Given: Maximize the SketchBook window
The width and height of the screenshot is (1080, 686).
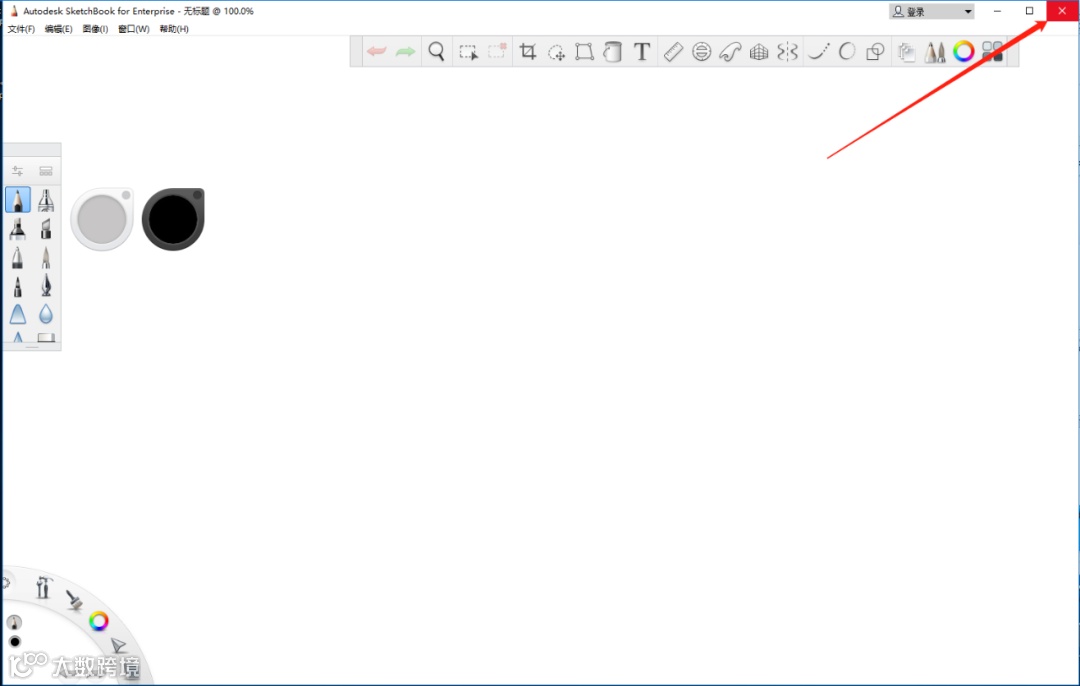Looking at the screenshot, I should tap(1030, 11).
